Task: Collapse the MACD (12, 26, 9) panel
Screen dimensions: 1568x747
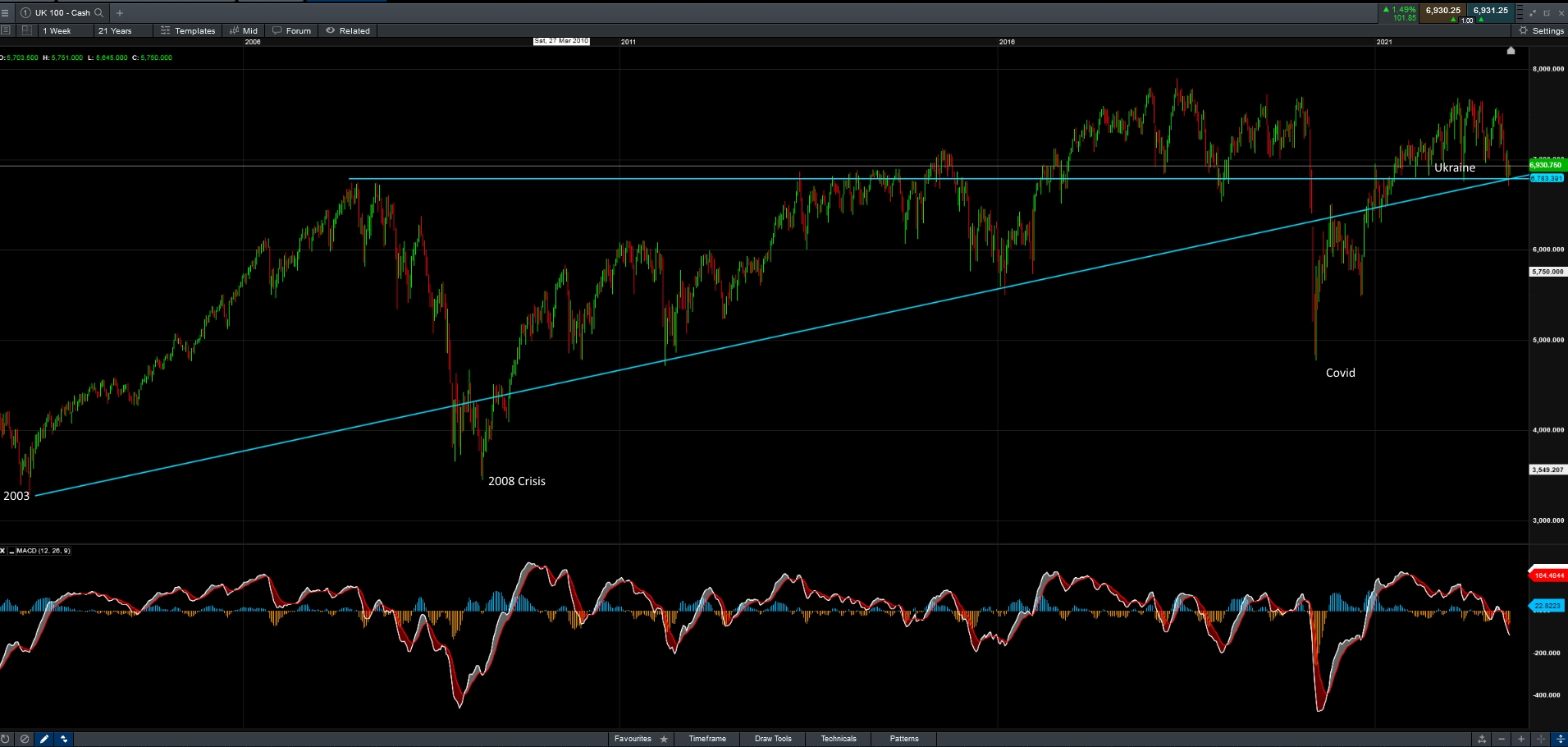Action: point(11,551)
